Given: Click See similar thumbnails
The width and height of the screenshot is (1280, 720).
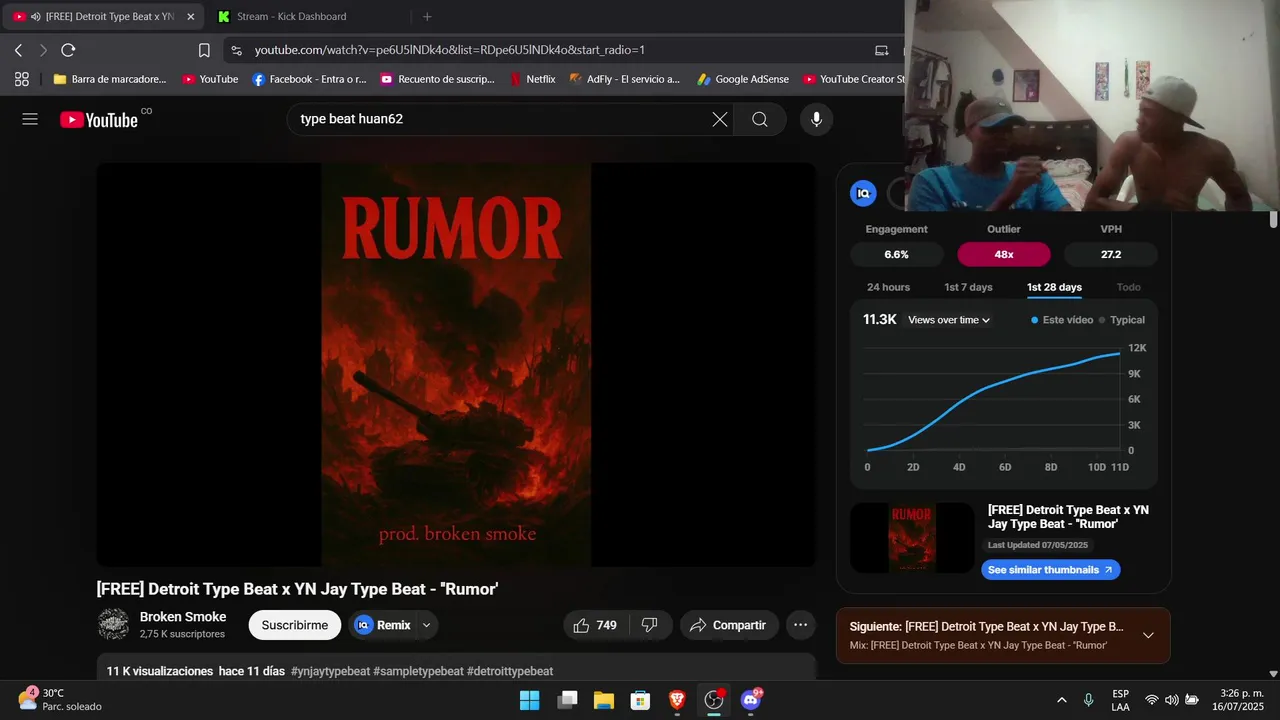Looking at the screenshot, I should point(1050,570).
